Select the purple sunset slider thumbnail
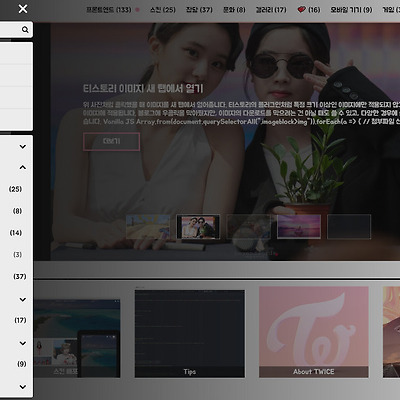400x400 pixels. [299, 227]
